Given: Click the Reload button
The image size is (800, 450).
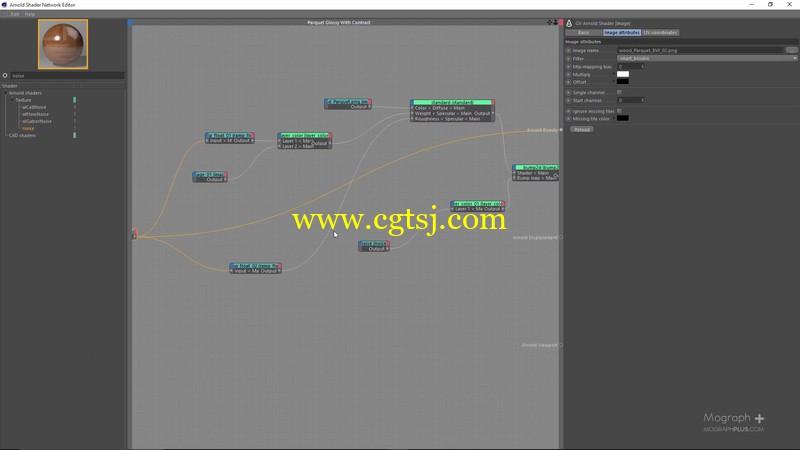Looking at the screenshot, I should (x=582, y=130).
